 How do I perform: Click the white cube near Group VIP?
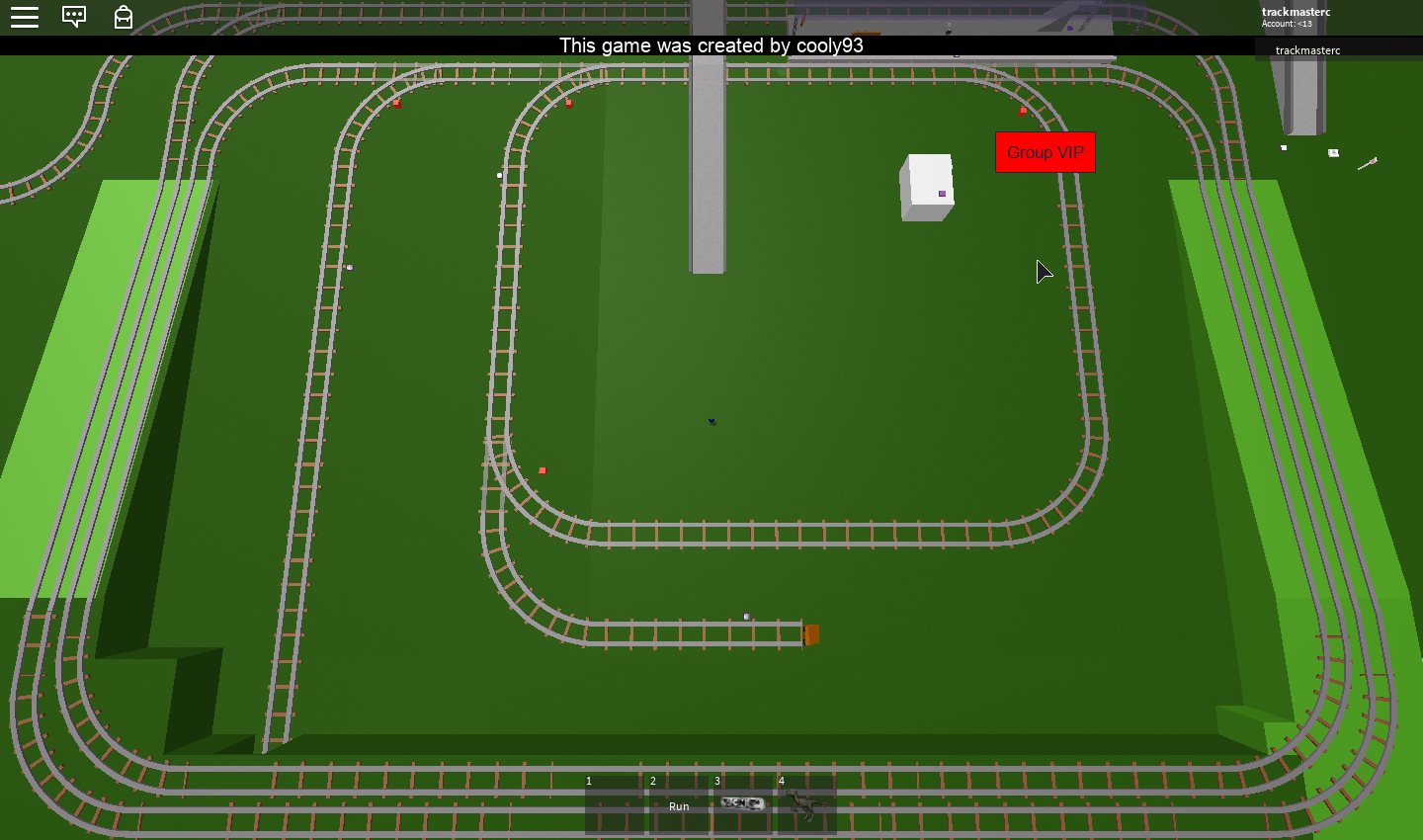(x=927, y=186)
